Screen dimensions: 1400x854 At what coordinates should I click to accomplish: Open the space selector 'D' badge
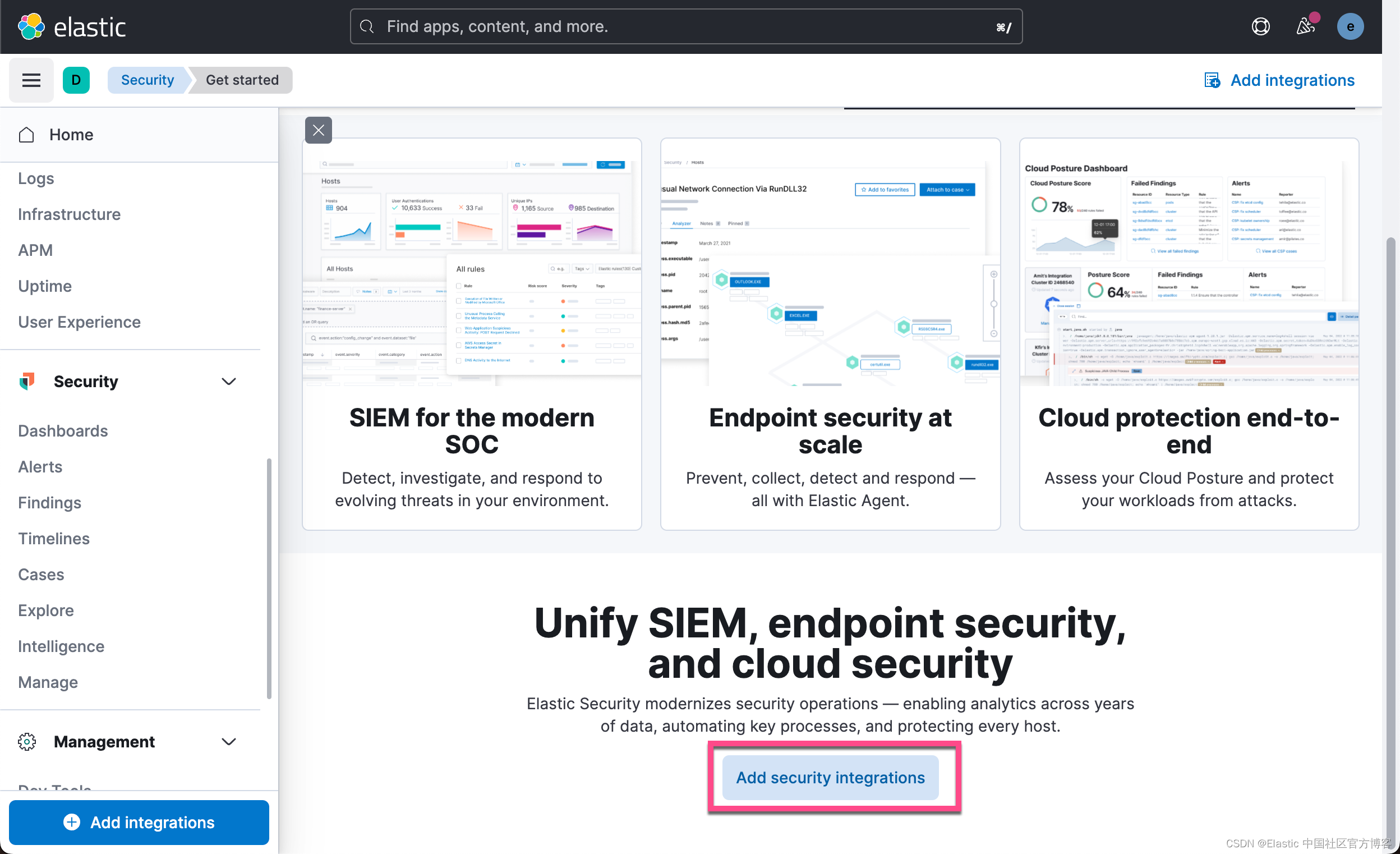[x=76, y=80]
